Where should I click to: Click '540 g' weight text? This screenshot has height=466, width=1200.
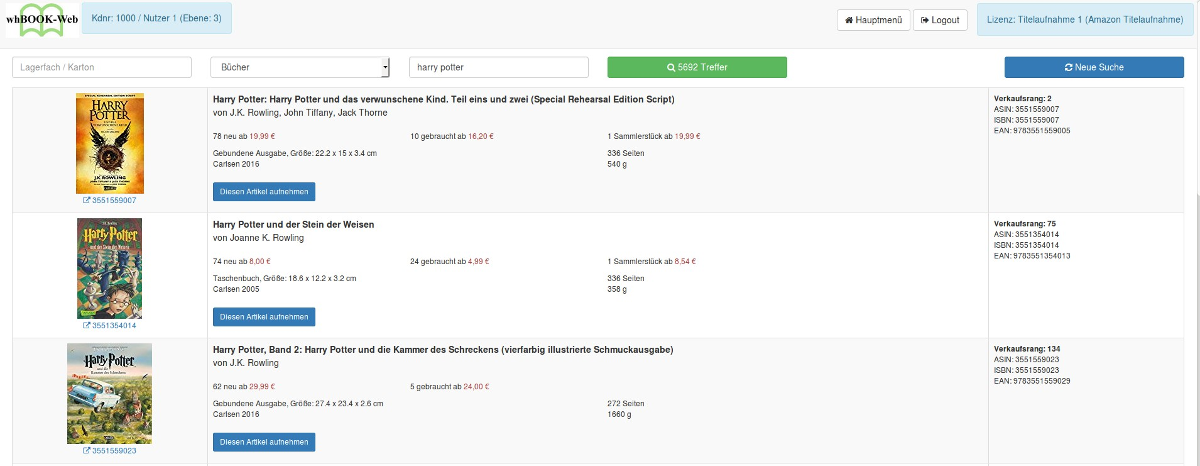[617, 163]
